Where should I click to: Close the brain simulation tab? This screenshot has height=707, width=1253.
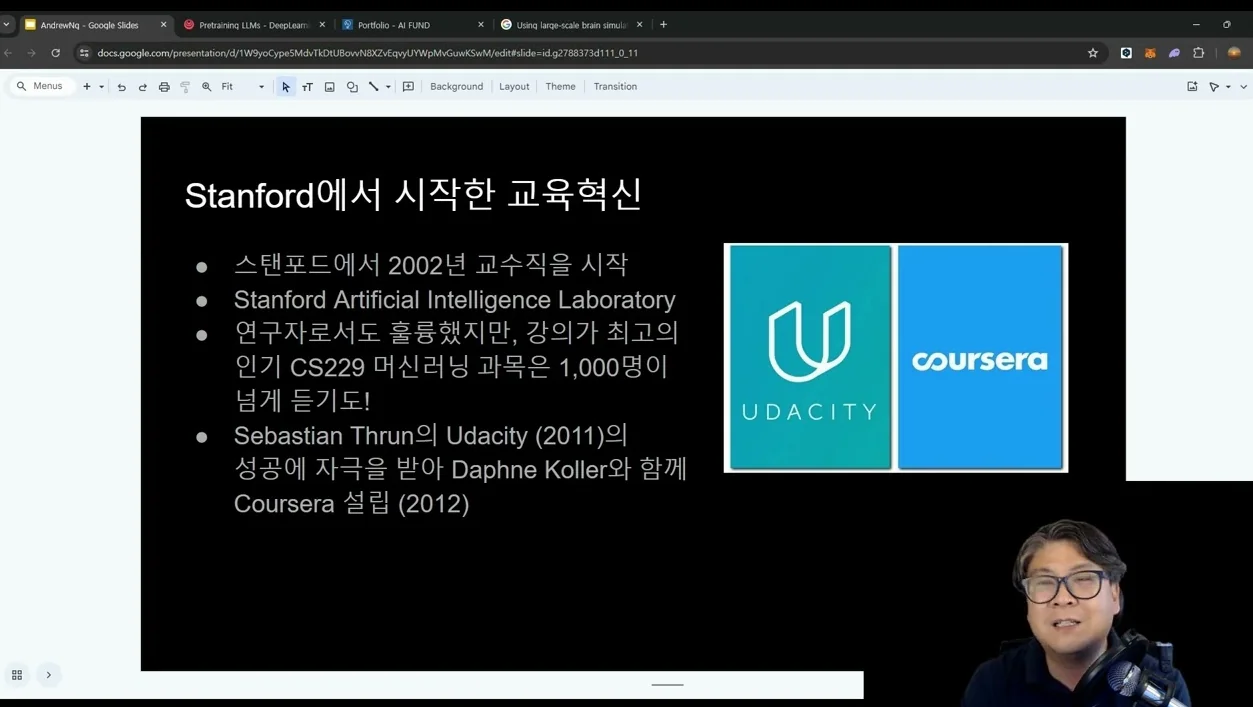[x=640, y=25]
